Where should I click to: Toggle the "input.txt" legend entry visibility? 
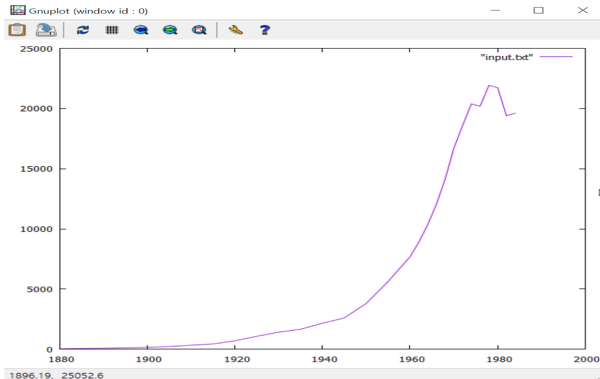[x=507, y=57]
